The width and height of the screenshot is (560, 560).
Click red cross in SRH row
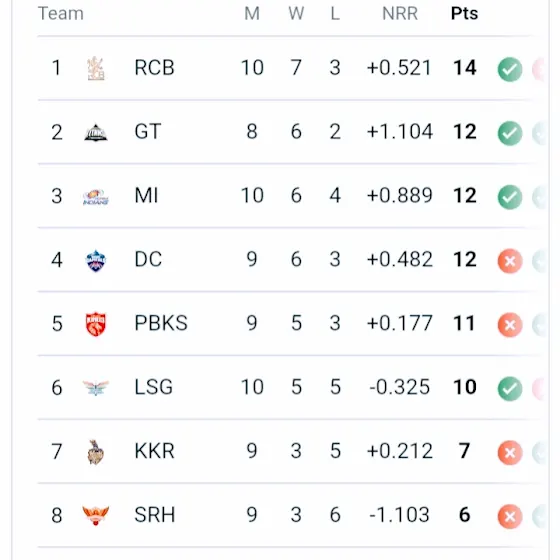510,516
